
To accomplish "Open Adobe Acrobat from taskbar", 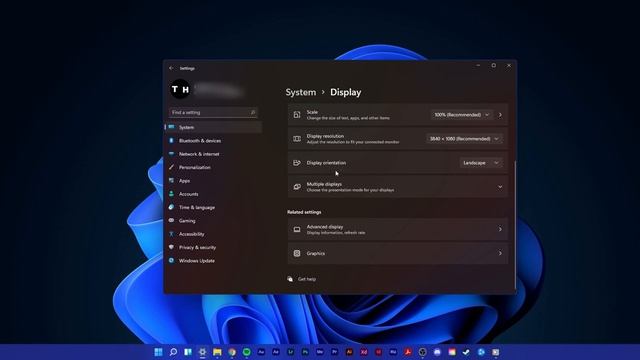I will [408, 352].
